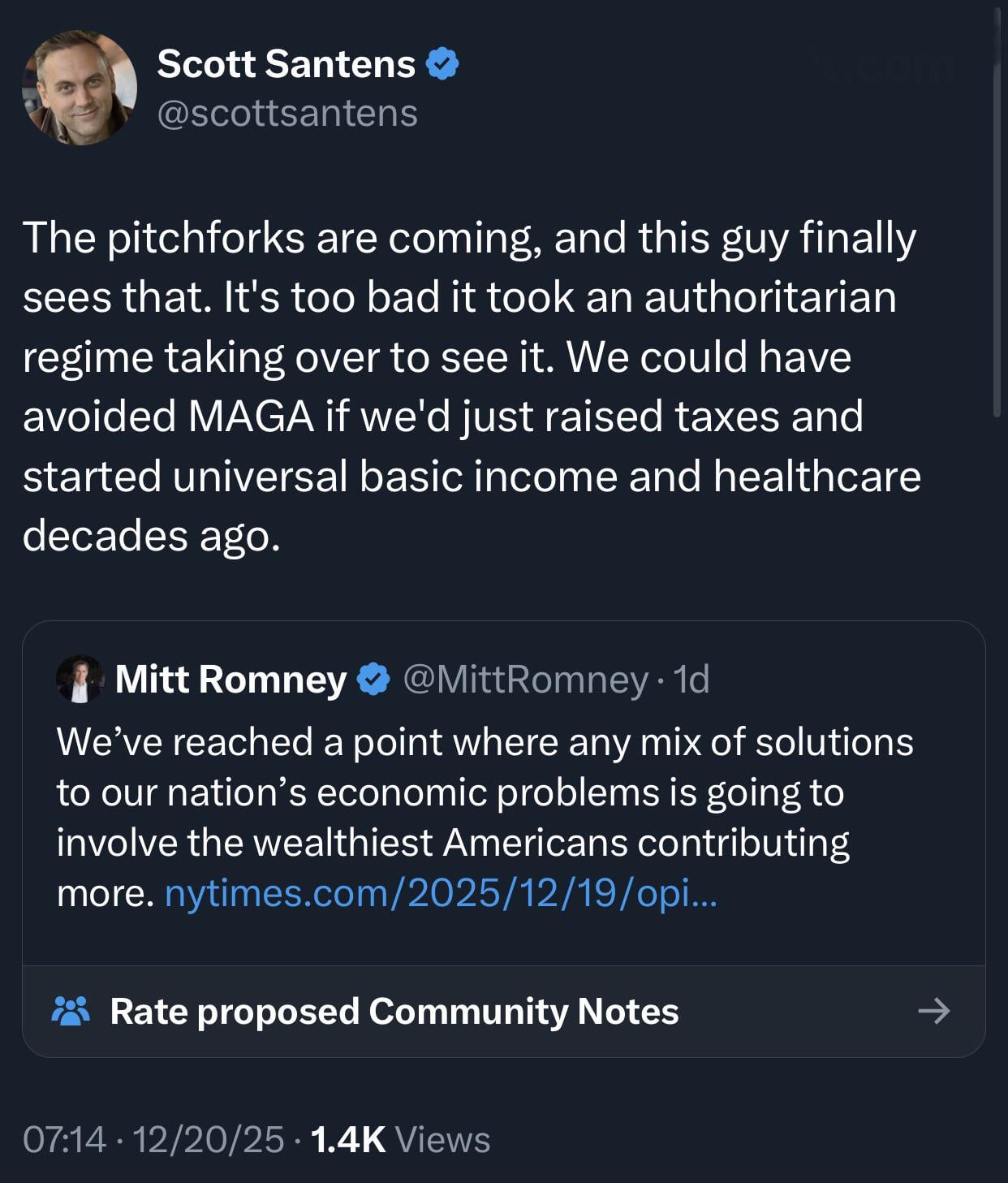This screenshot has height=1183, width=1008.
Task: Select Rate proposed Community Notes
Action: [394, 1011]
